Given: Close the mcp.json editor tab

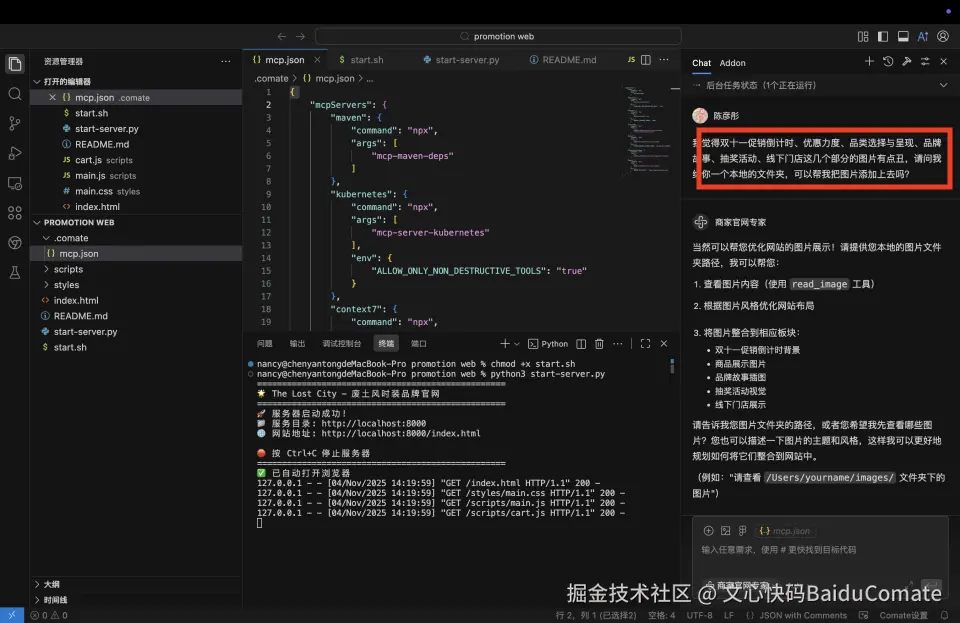Looking at the screenshot, I should coord(317,60).
